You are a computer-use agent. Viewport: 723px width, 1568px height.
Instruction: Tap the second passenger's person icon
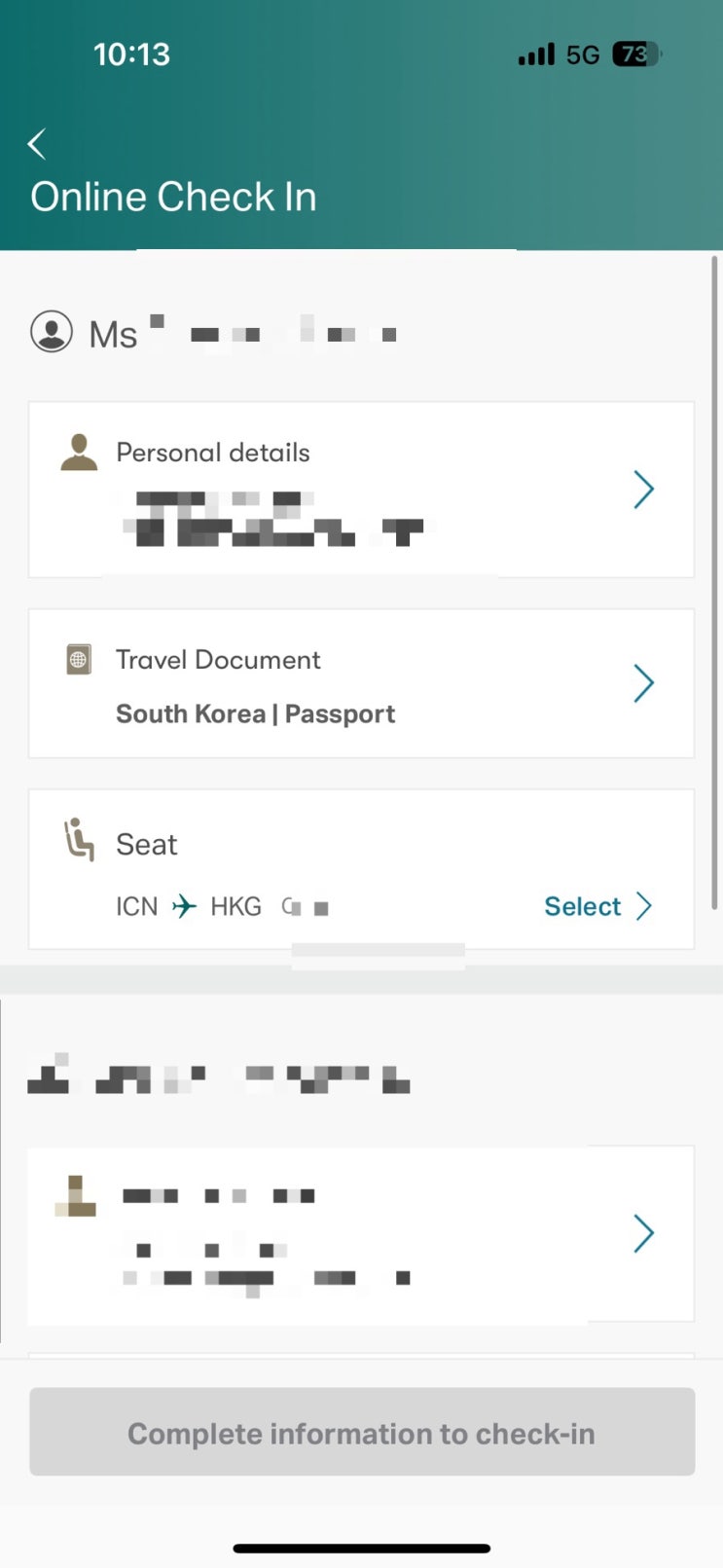point(76,1197)
